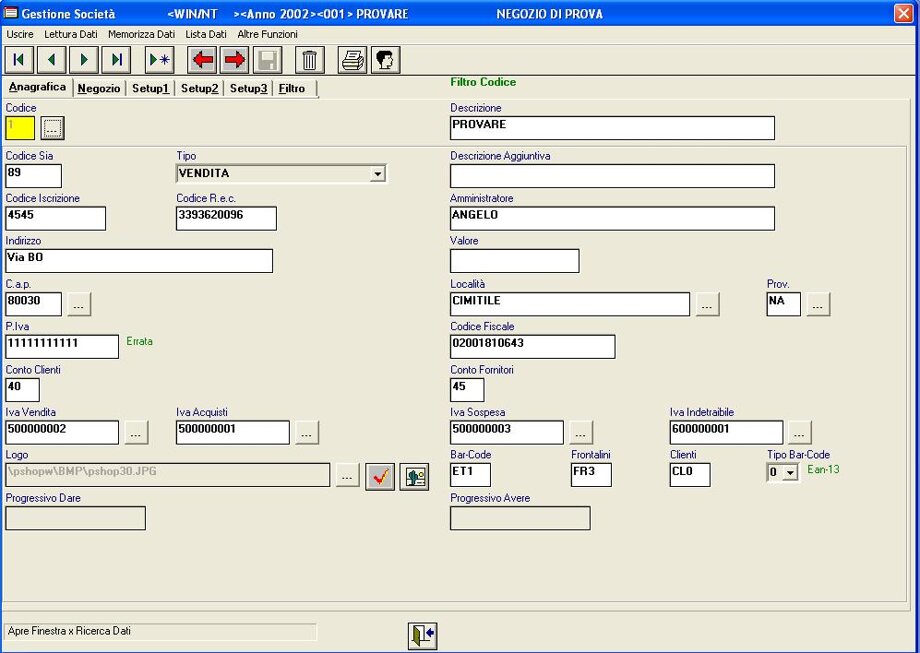Open the Negozio tab

[99, 89]
